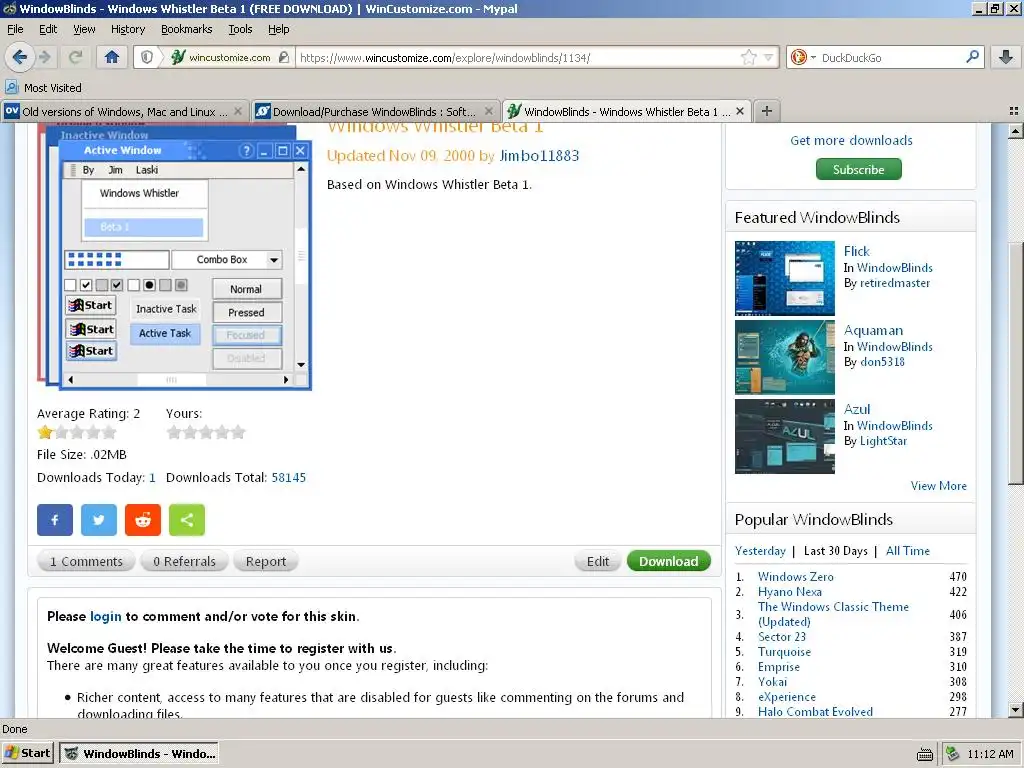
Task: Switch to Old versions of Windows tab
Action: tap(124, 112)
